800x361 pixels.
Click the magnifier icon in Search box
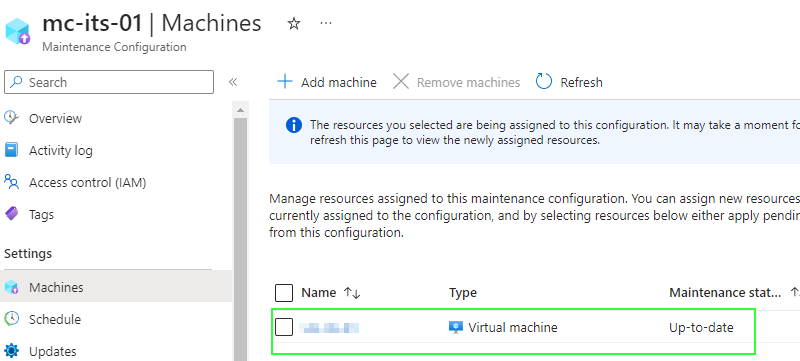(16, 82)
